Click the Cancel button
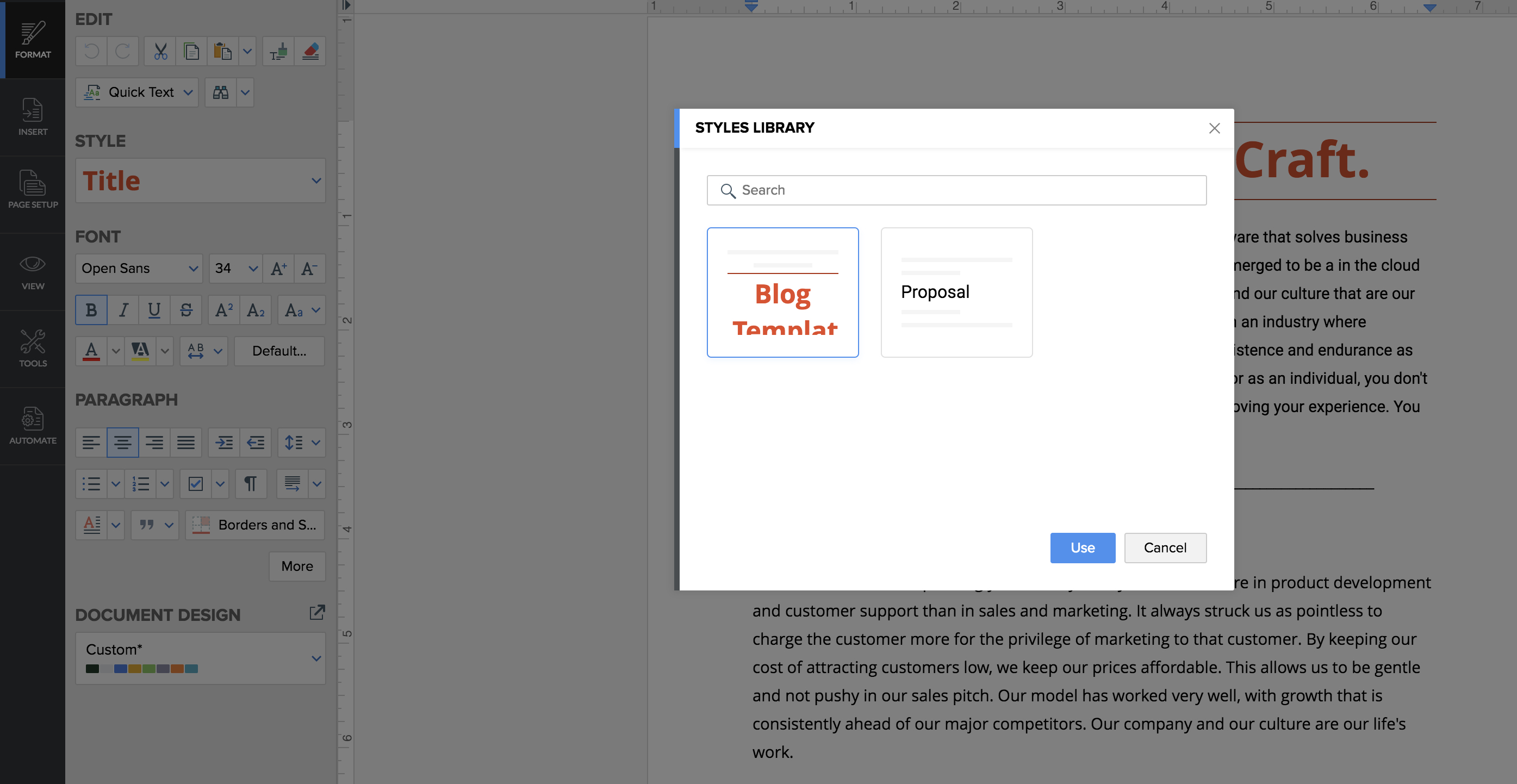This screenshot has width=1517, height=784. click(1165, 548)
